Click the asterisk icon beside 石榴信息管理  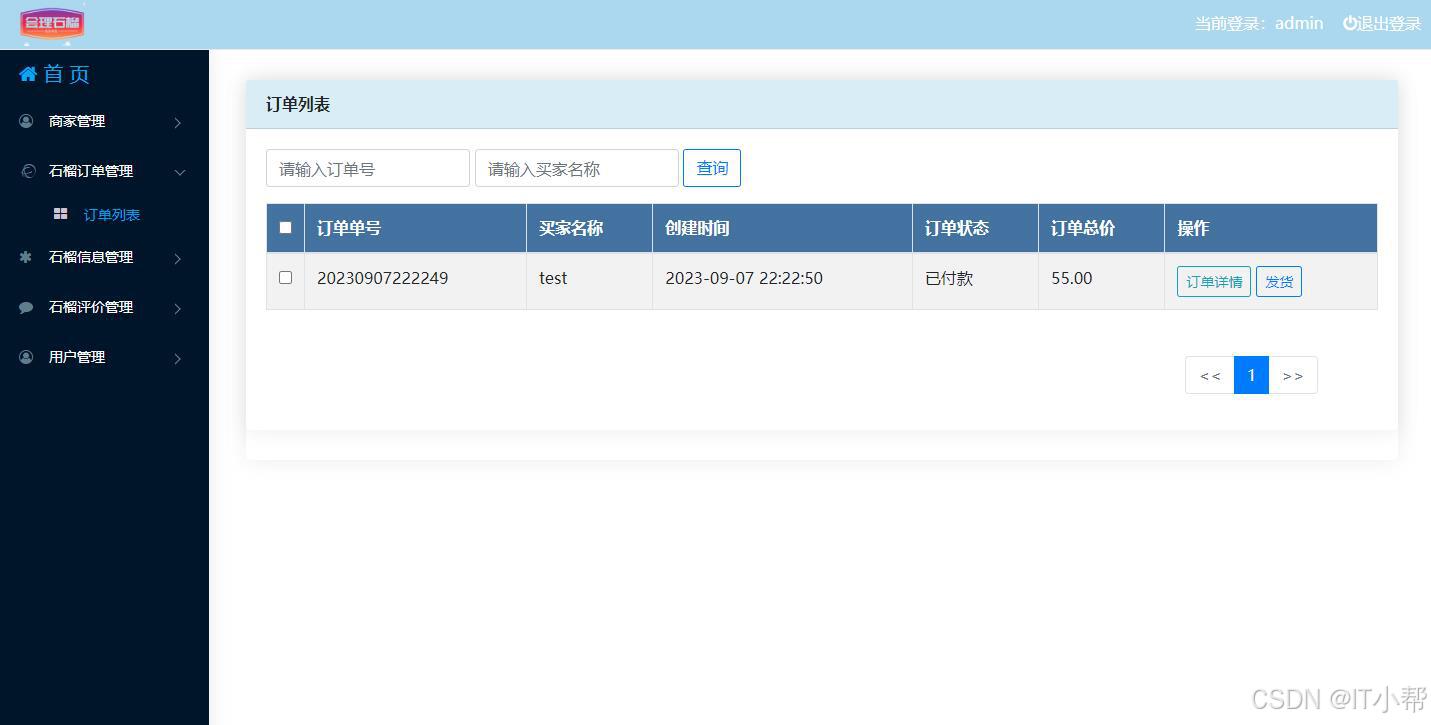(x=26, y=257)
